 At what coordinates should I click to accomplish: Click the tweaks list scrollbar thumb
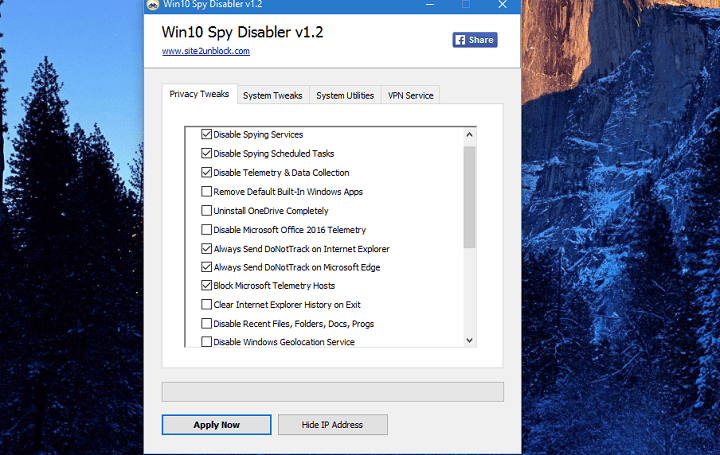(469, 197)
